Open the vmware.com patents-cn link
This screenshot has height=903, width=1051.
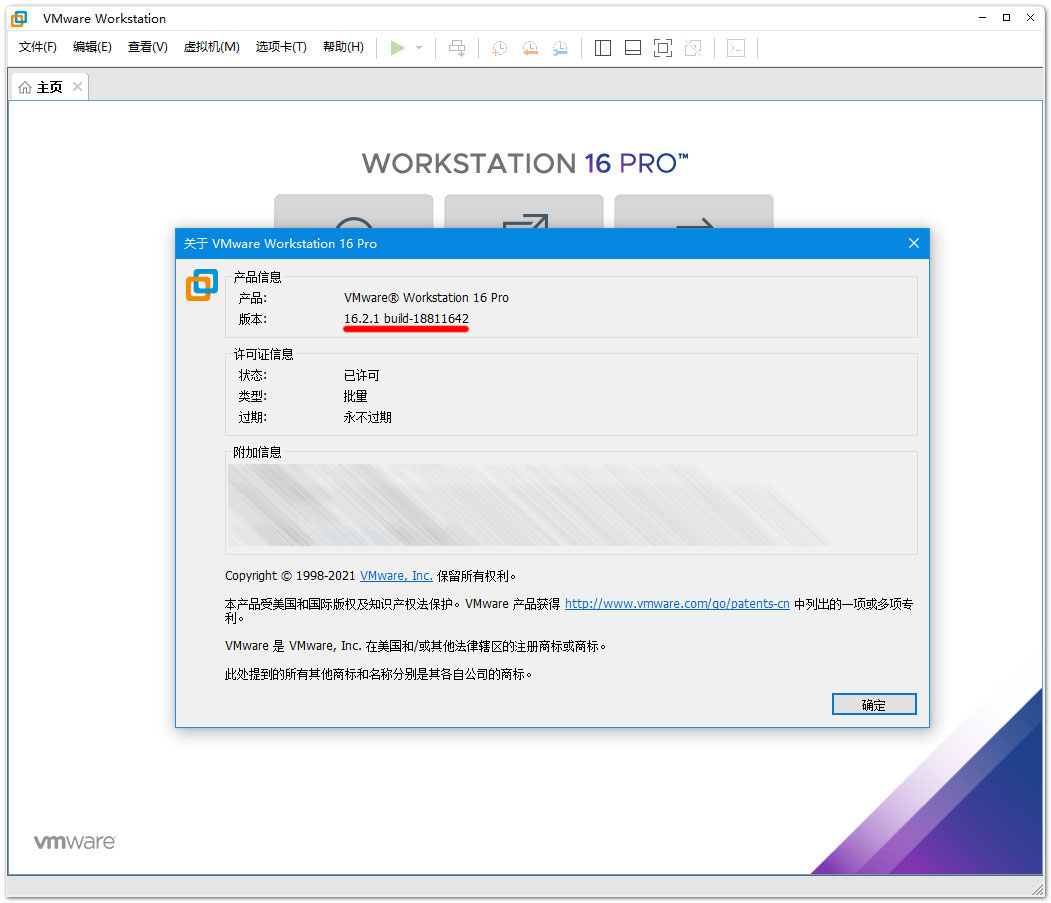[677, 604]
